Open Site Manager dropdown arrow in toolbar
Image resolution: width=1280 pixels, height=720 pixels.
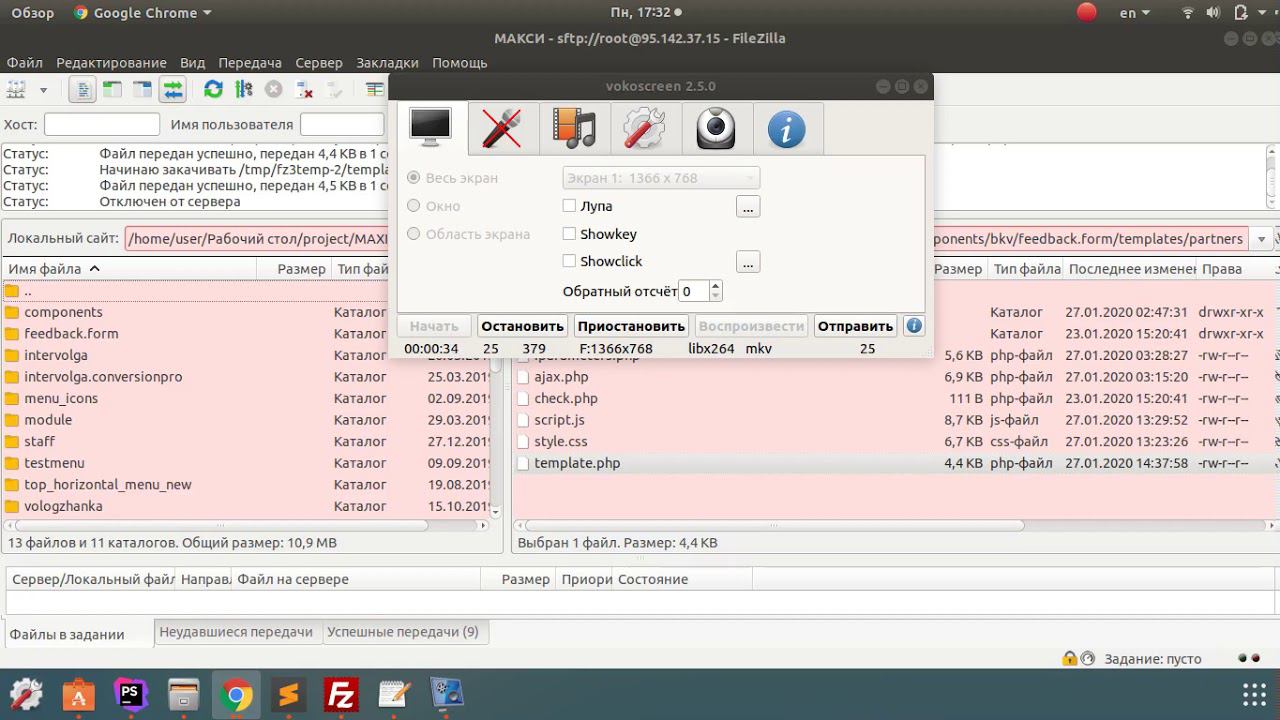click(x=43, y=90)
